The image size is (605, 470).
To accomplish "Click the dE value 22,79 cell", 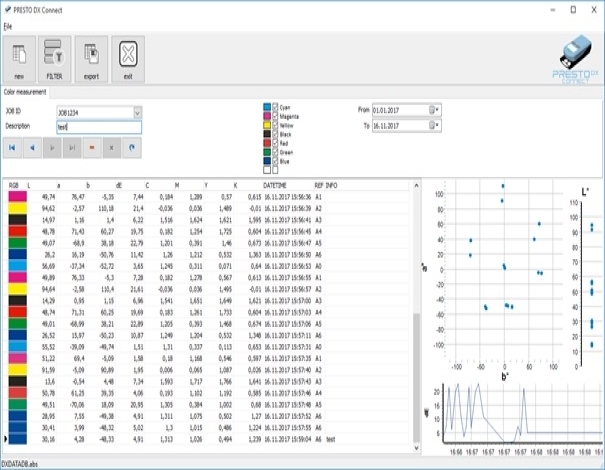I will [130, 243].
